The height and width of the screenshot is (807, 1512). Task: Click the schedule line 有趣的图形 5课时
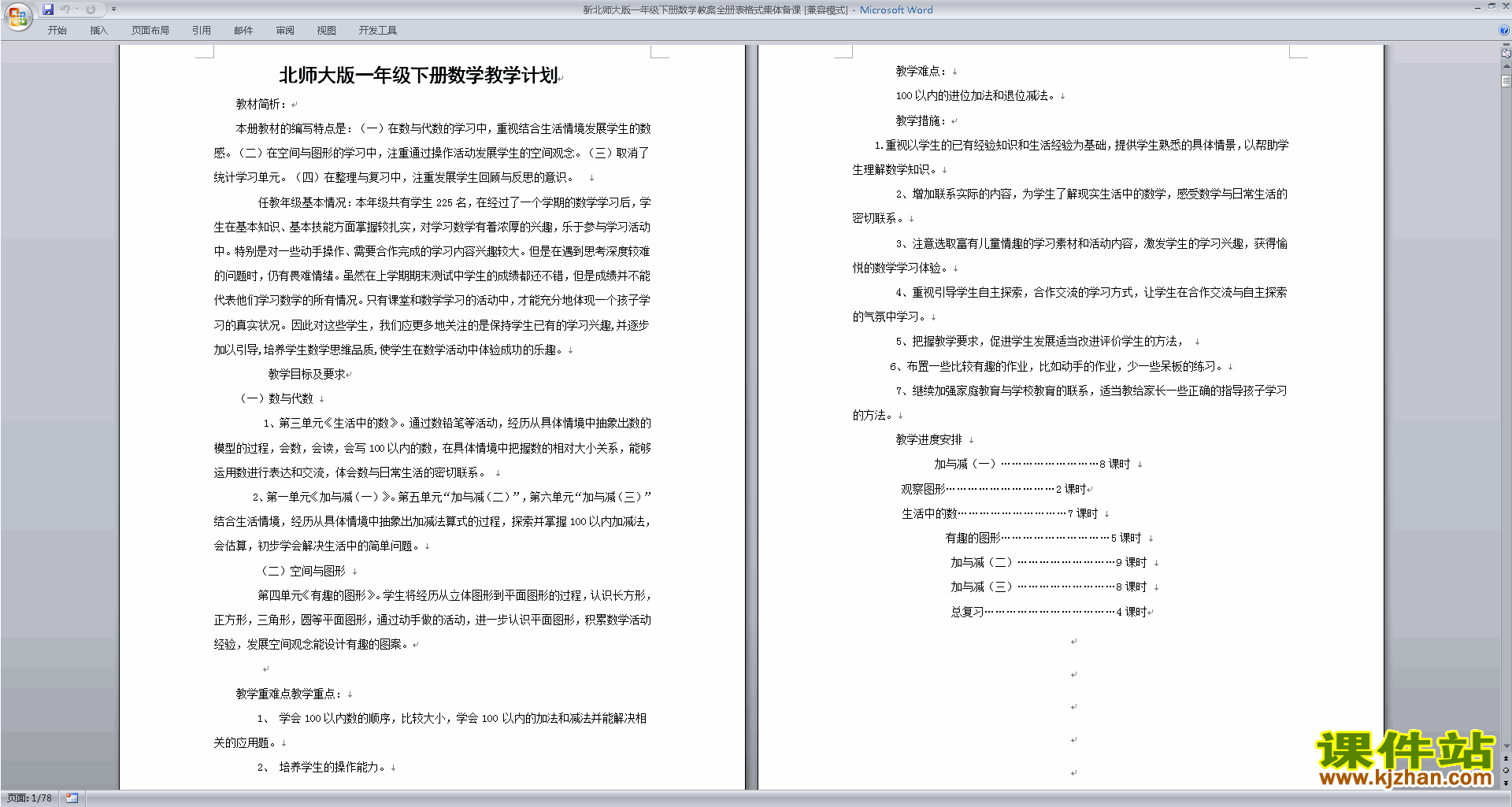pyautogui.click(x=1043, y=538)
